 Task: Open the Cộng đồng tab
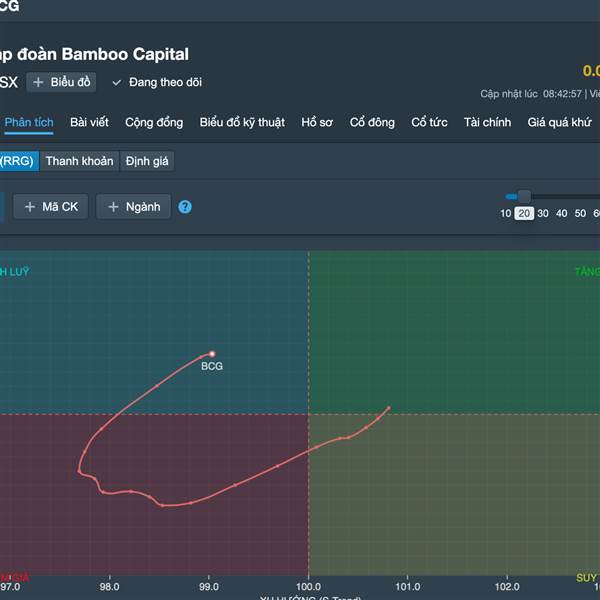[x=154, y=122]
